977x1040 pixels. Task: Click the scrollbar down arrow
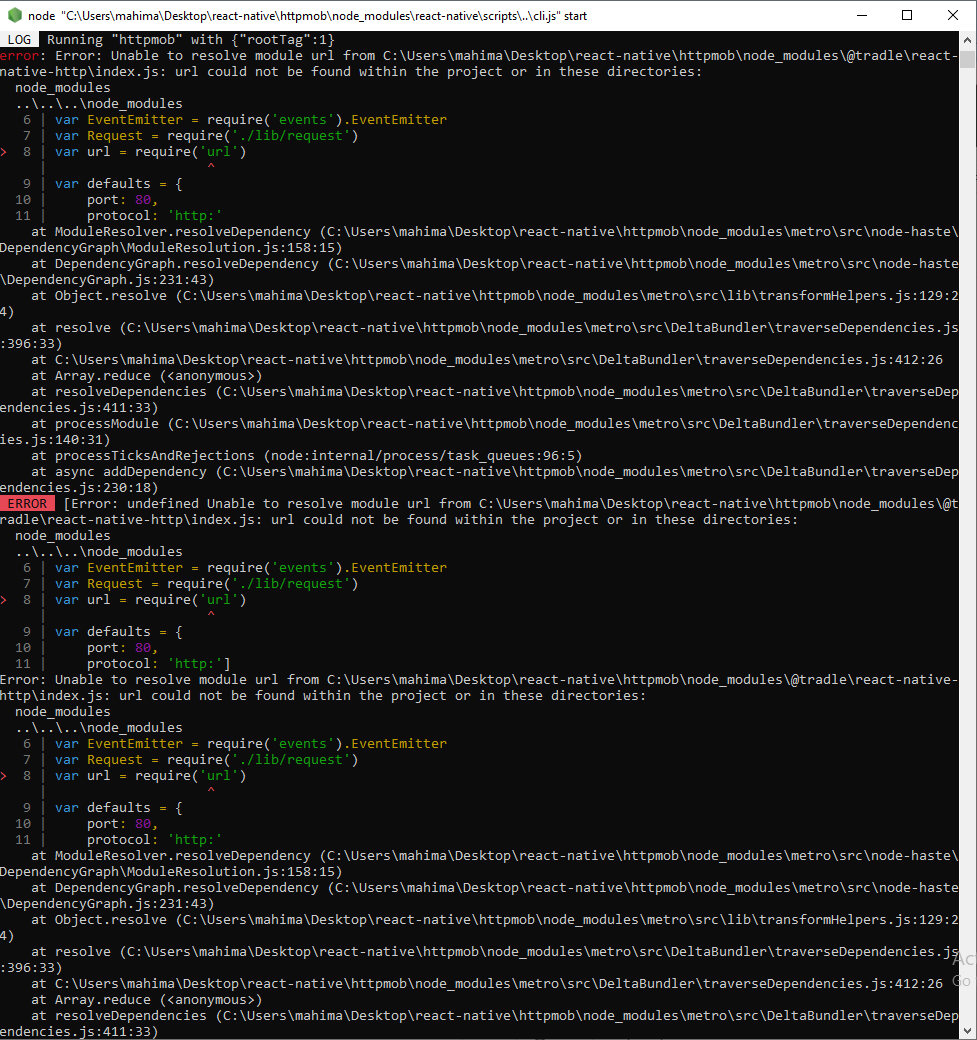pos(968,1031)
